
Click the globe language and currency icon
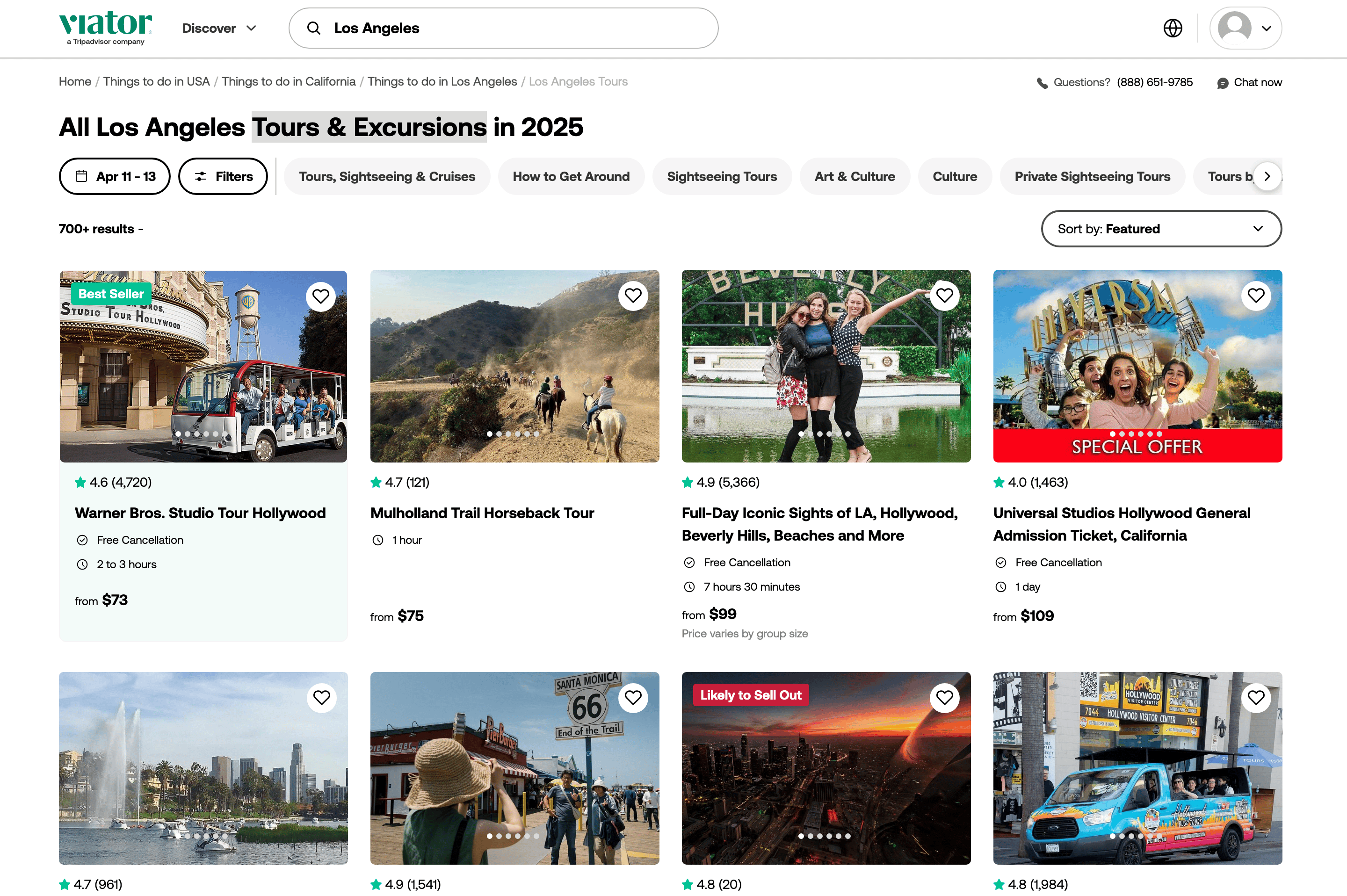click(x=1172, y=28)
